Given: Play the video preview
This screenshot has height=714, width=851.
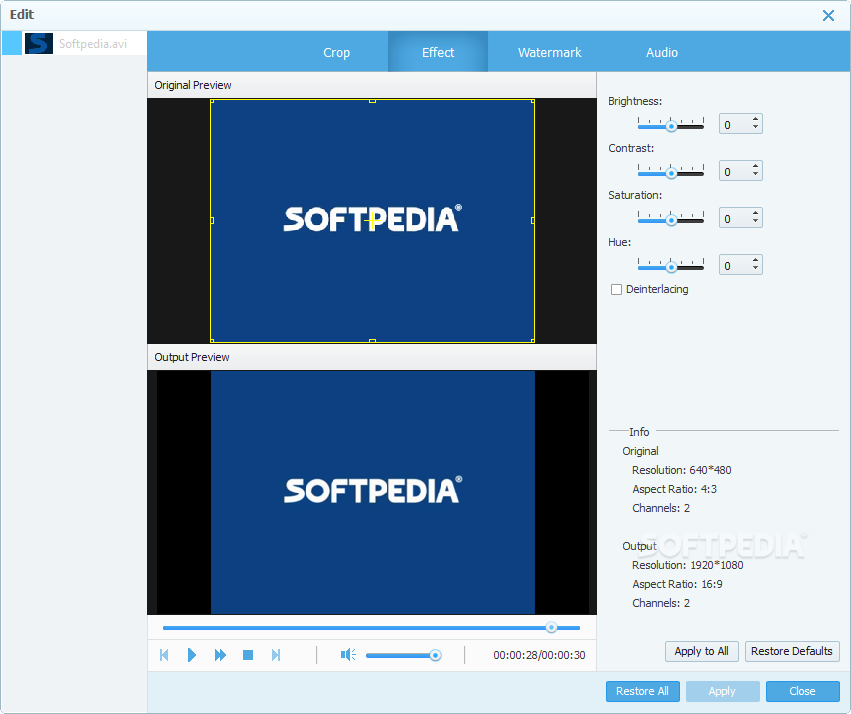Looking at the screenshot, I should point(192,655).
